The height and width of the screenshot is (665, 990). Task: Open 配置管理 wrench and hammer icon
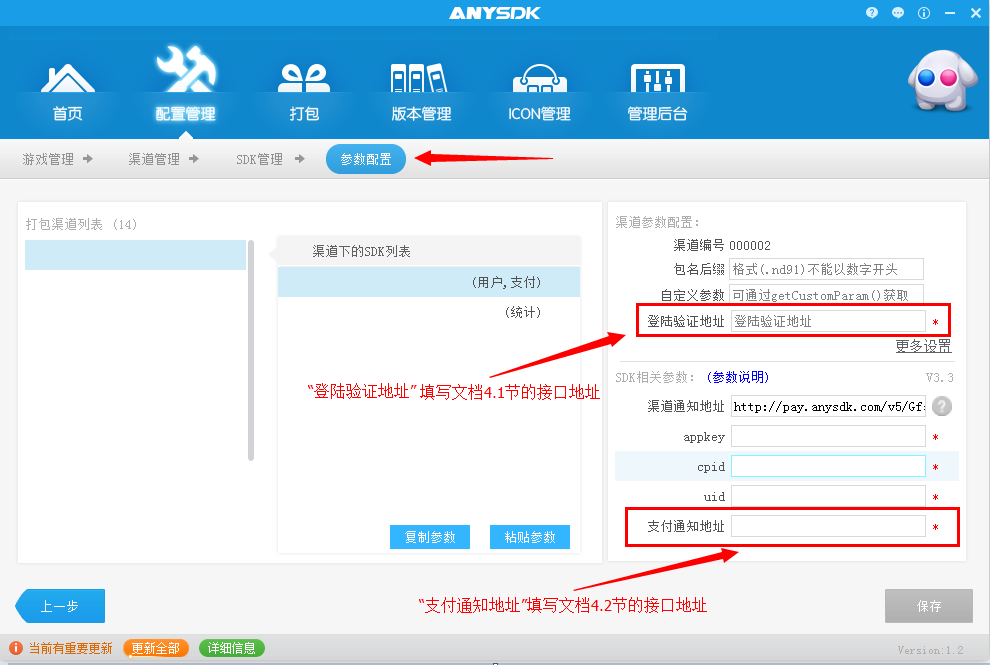point(186,69)
